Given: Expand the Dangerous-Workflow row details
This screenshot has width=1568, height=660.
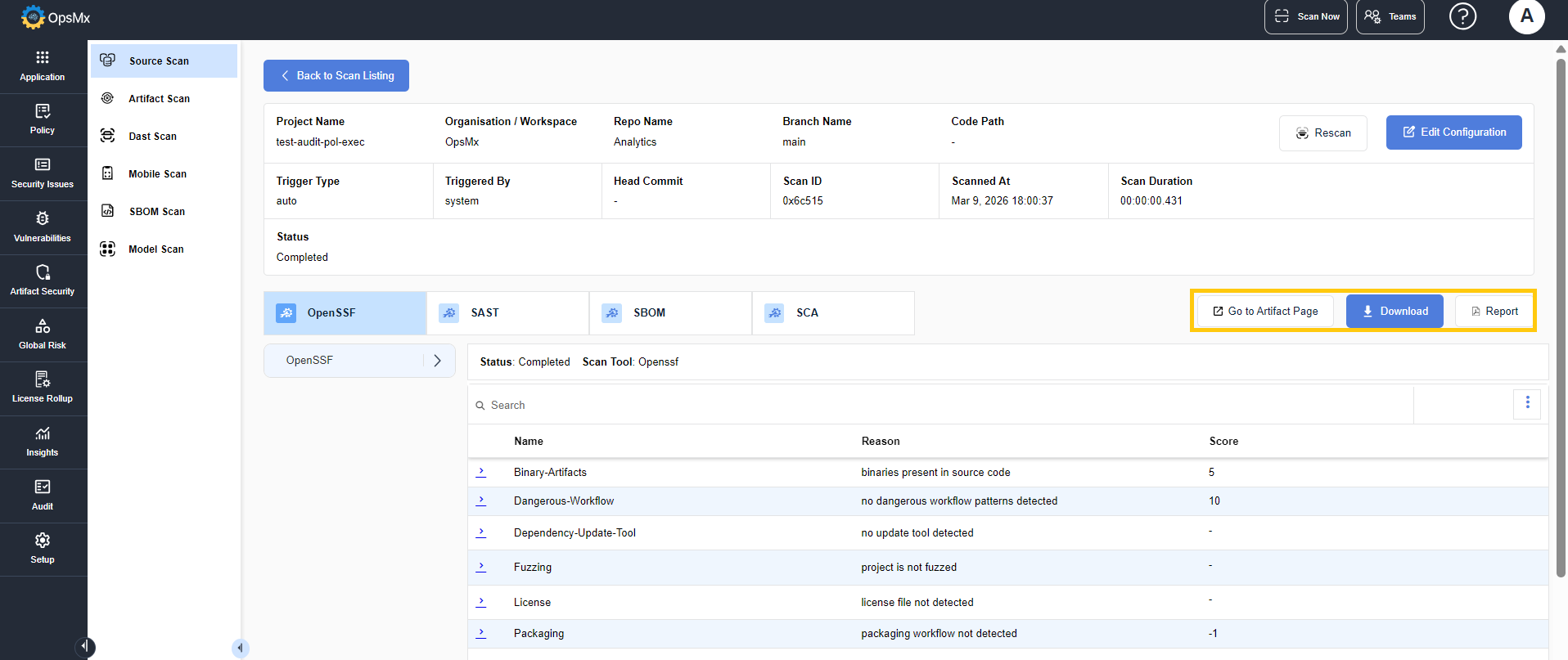Looking at the screenshot, I should pyautogui.click(x=481, y=501).
